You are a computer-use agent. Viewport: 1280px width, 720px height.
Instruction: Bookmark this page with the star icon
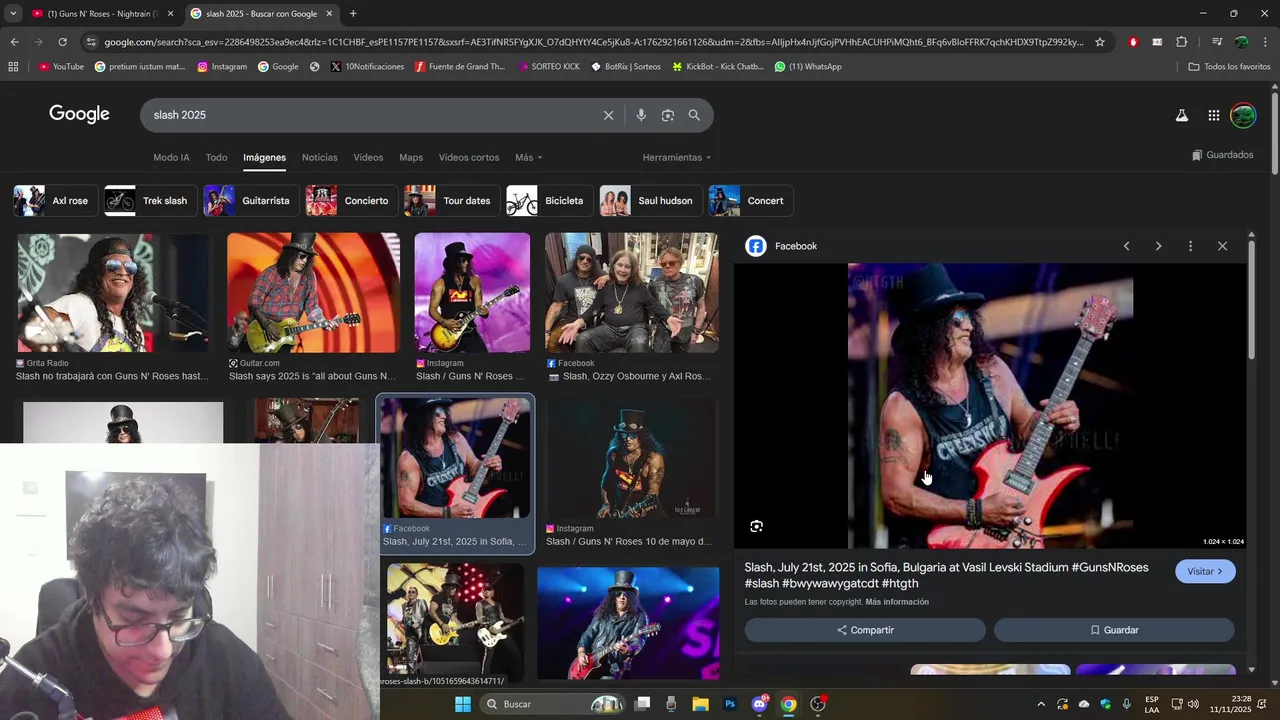1100,42
